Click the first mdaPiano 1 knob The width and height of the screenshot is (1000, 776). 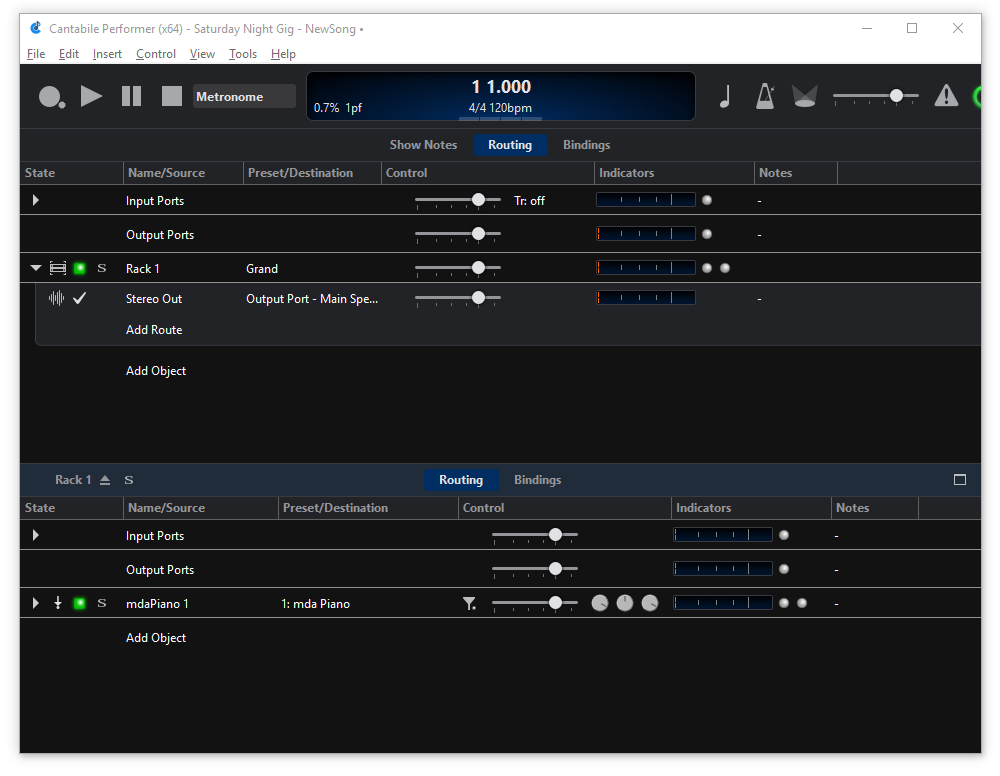tap(600, 603)
